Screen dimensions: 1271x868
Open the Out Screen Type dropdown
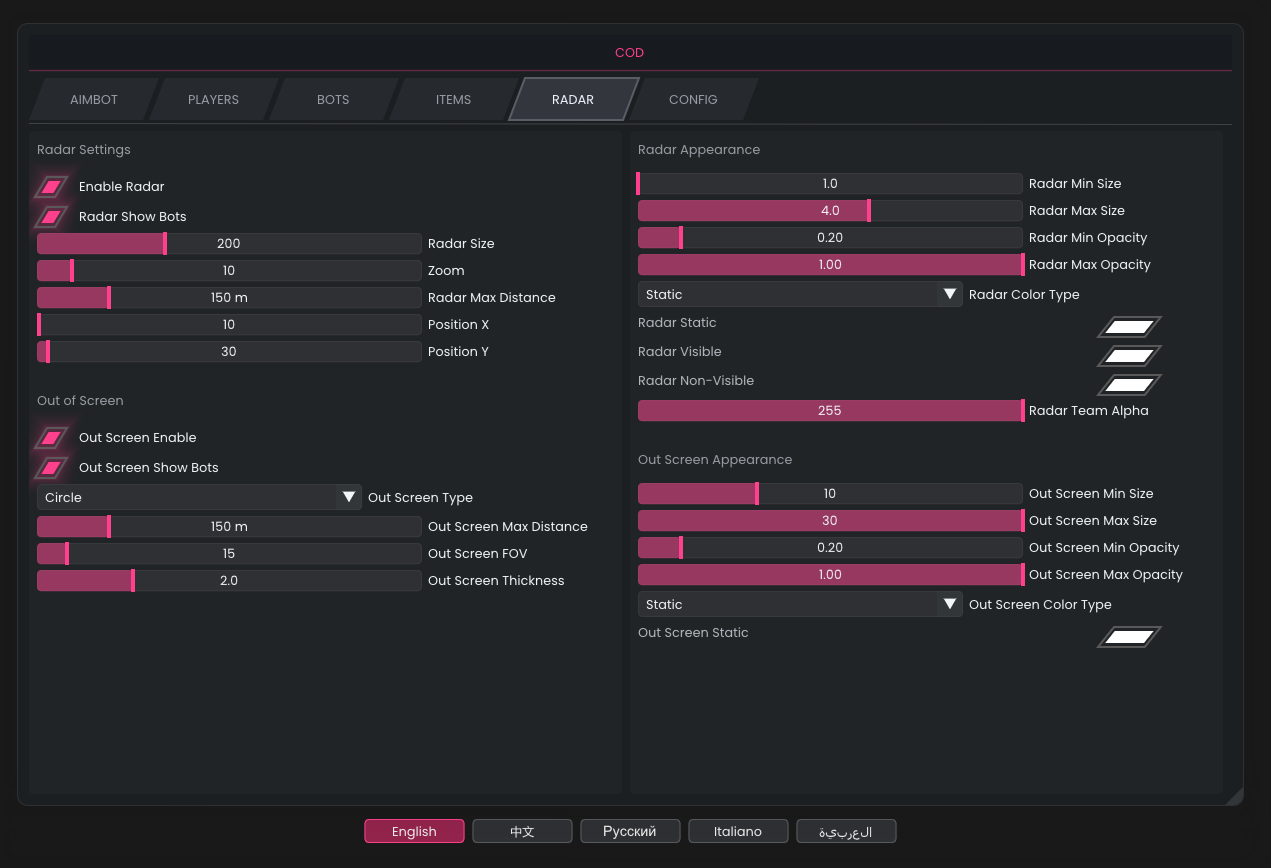click(199, 498)
